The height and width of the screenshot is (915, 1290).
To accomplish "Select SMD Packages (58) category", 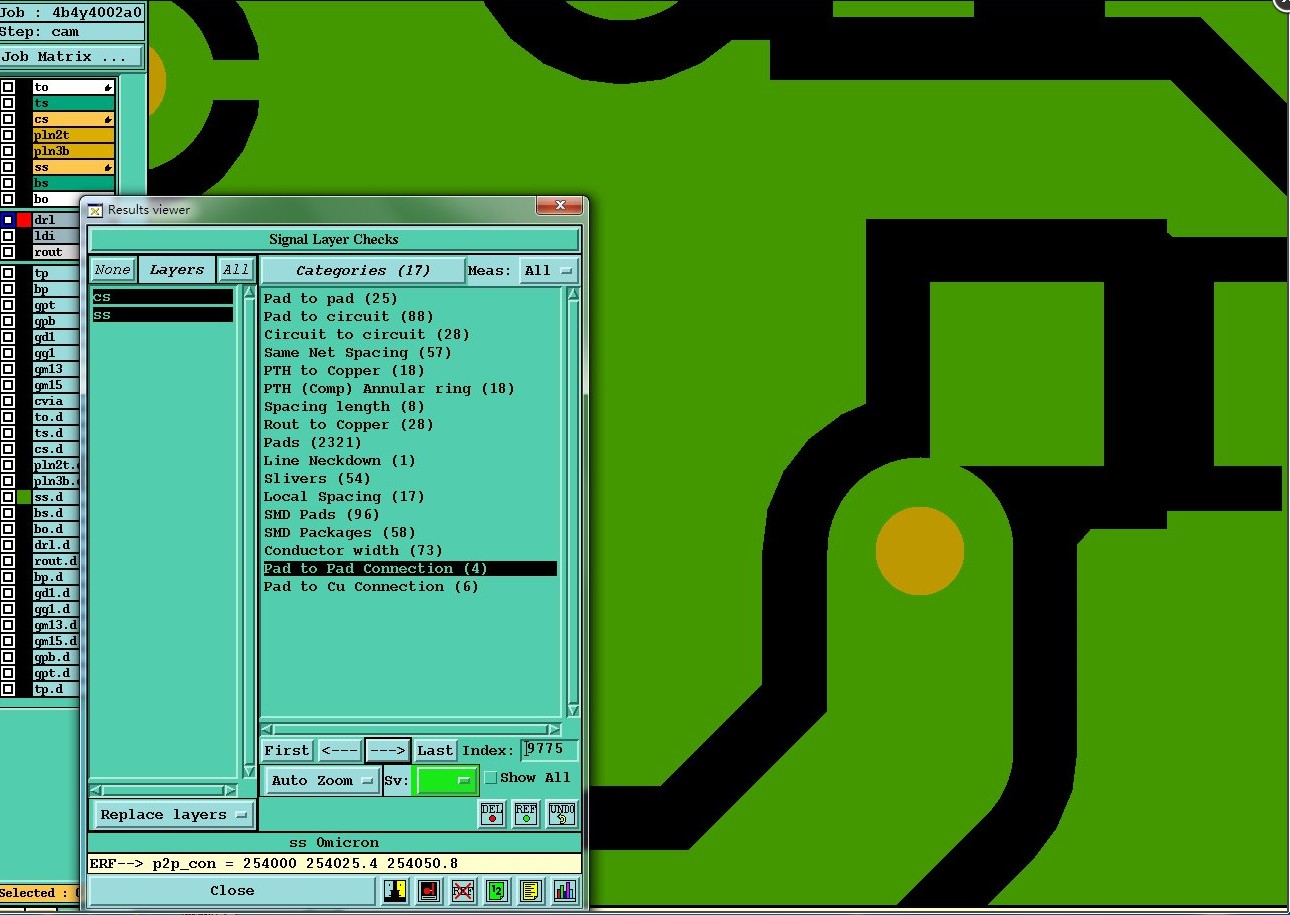I will point(340,532).
